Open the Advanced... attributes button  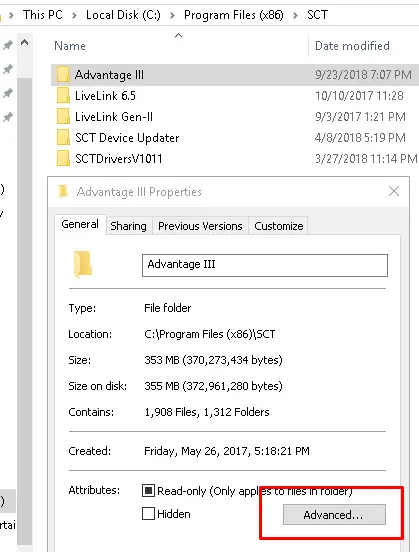334,515
